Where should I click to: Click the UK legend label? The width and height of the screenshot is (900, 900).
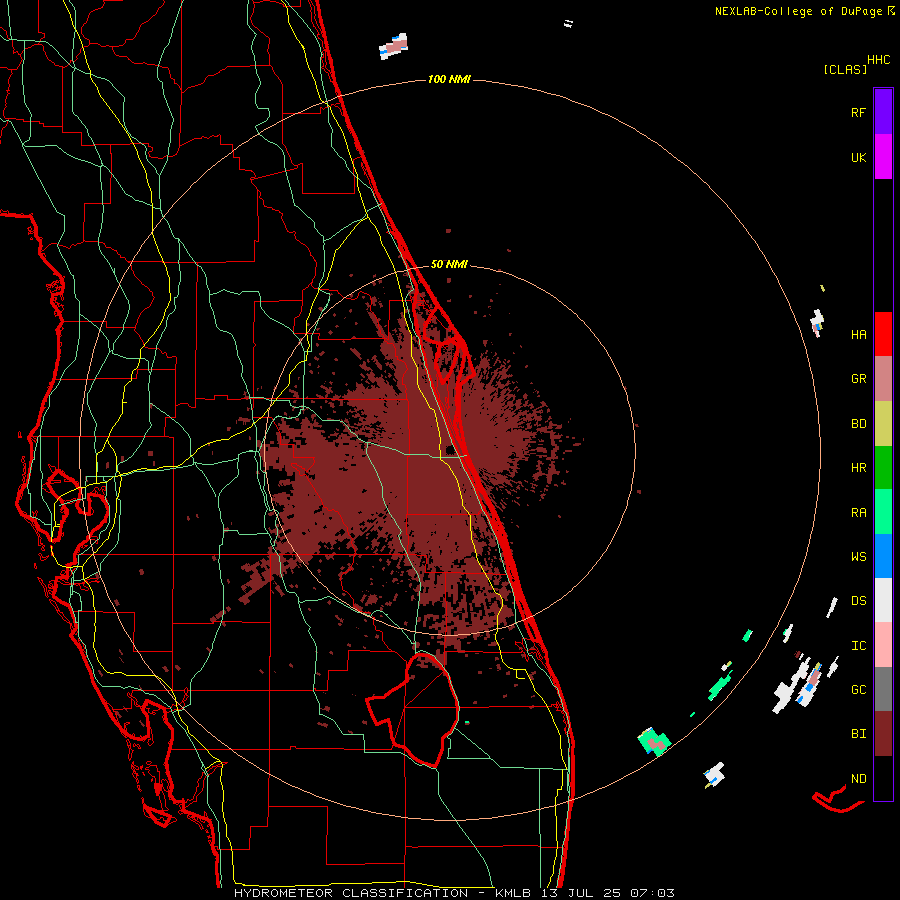[858, 158]
